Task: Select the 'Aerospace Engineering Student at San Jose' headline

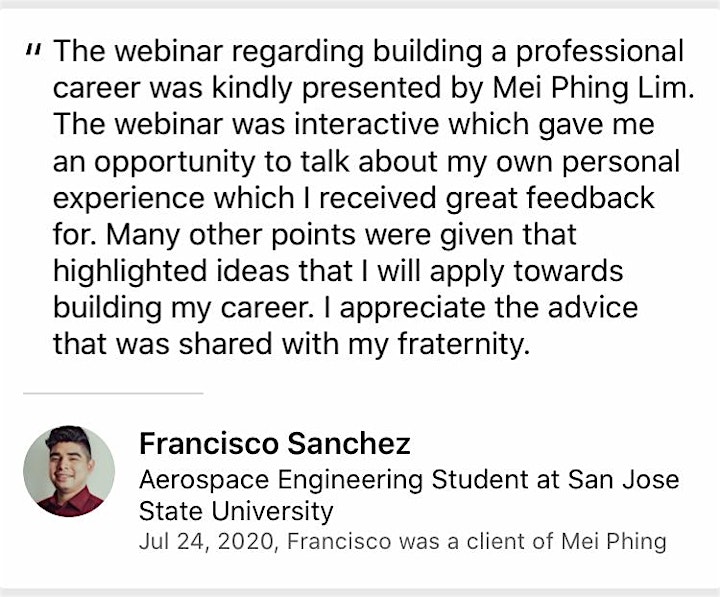Action: (409, 480)
